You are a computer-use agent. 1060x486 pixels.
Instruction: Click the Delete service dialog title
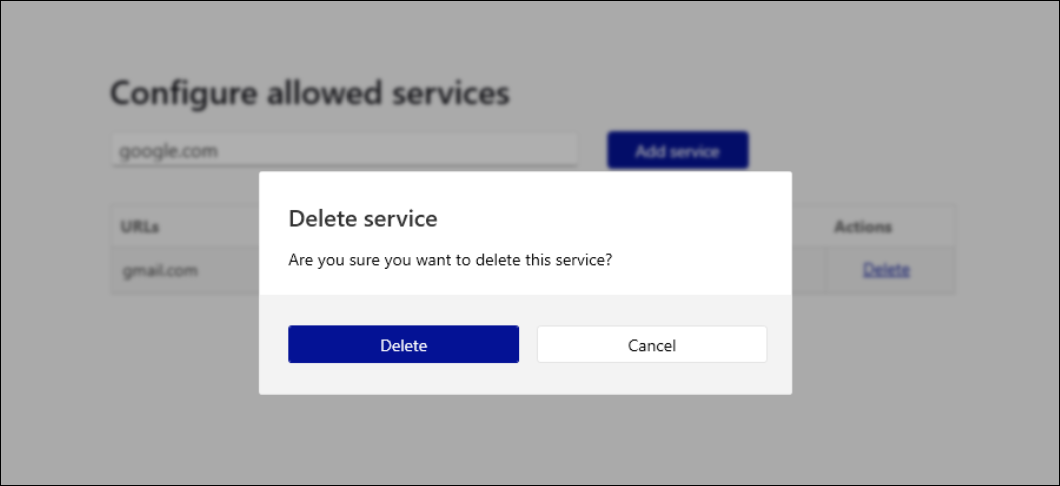coord(363,217)
